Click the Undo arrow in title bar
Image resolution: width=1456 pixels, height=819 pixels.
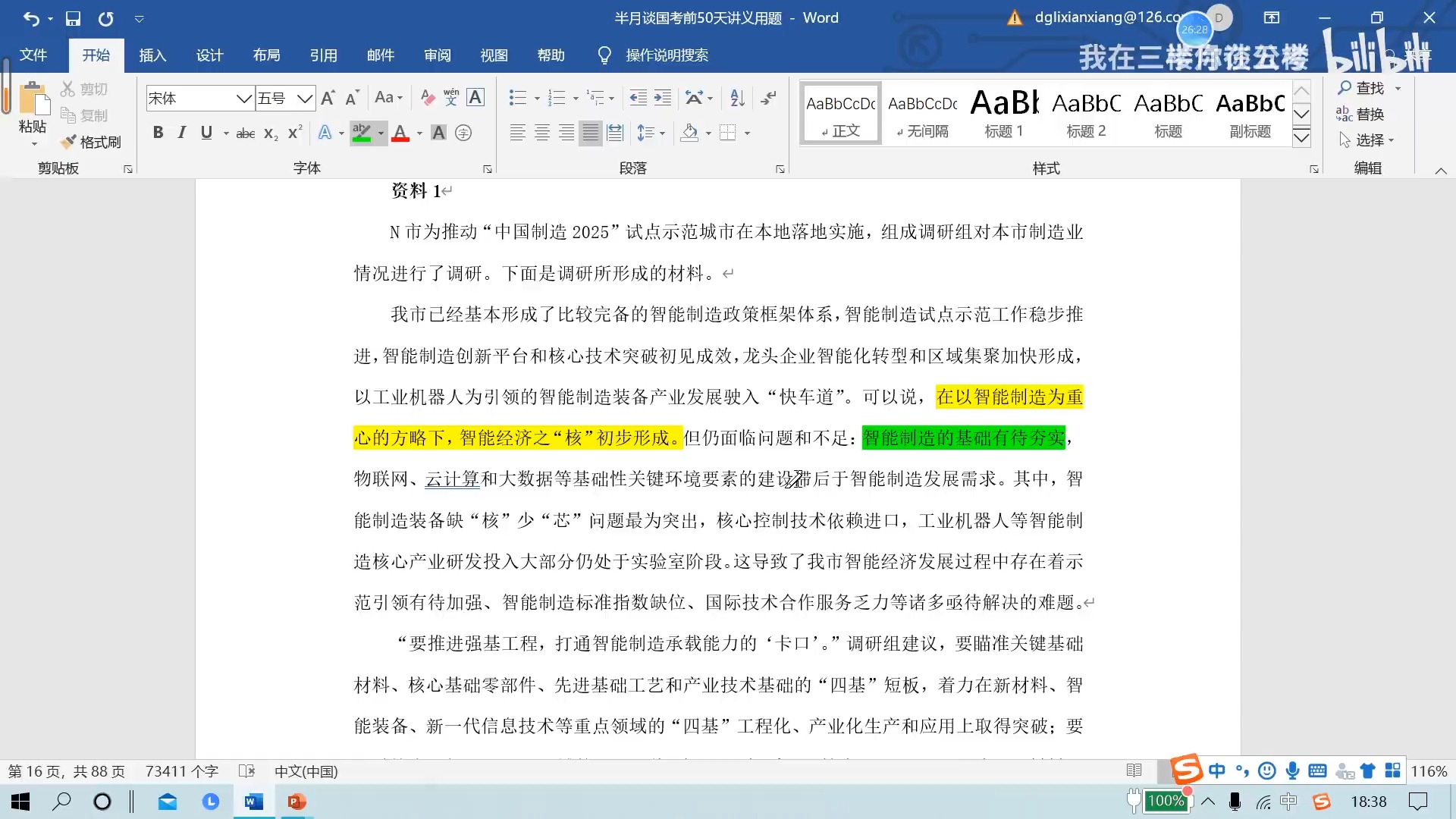pos(31,18)
